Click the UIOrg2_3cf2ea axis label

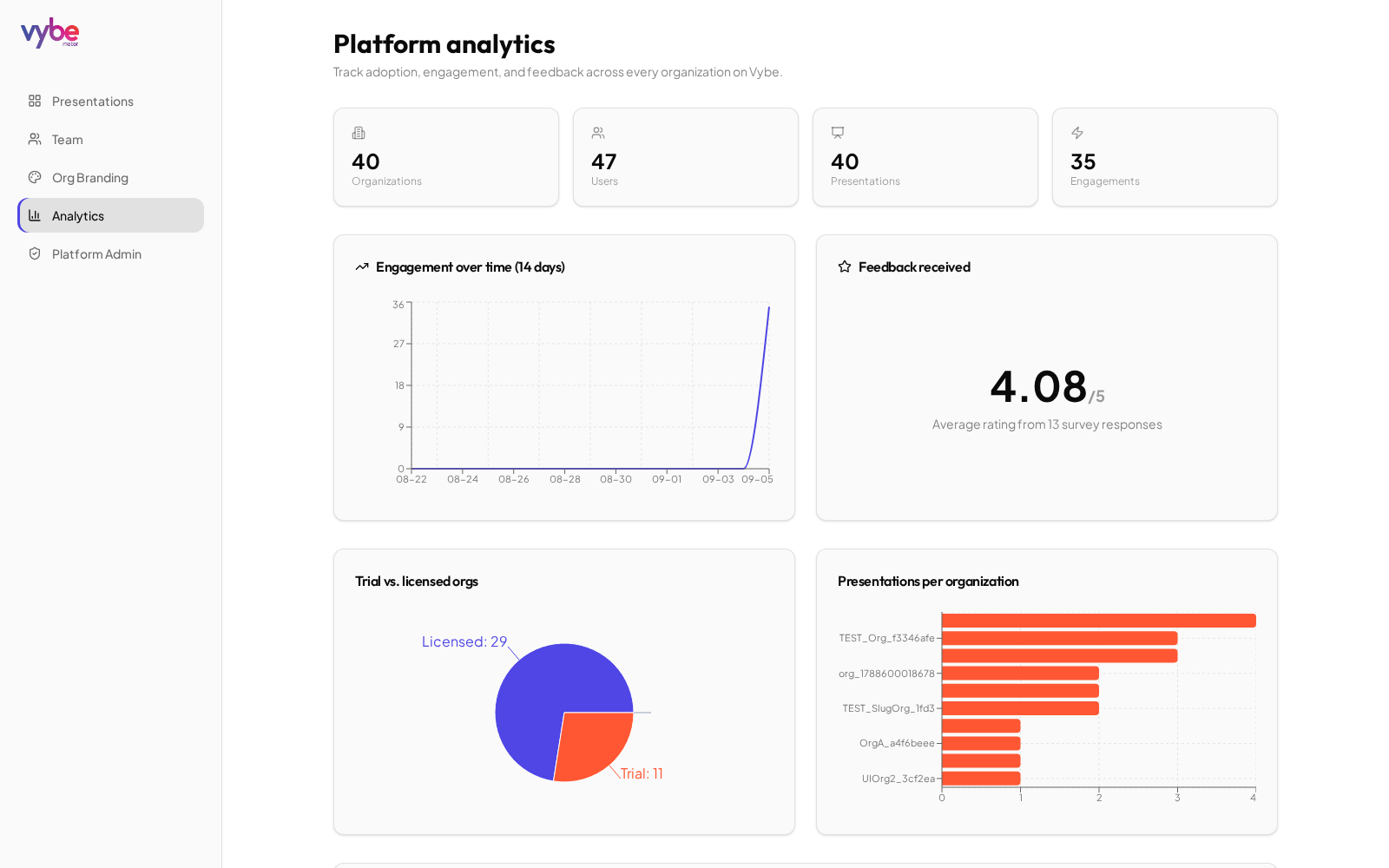[899, 779]
